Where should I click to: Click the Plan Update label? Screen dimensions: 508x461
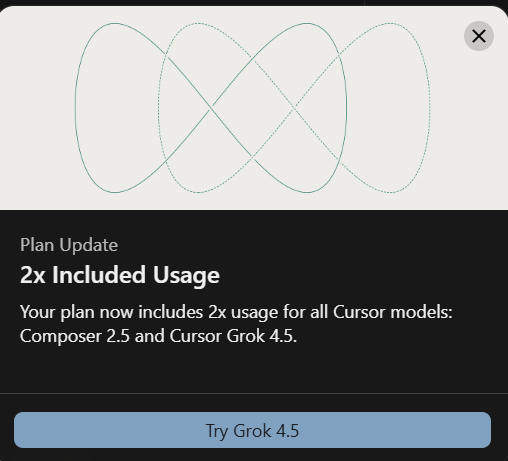click(69, 245)
